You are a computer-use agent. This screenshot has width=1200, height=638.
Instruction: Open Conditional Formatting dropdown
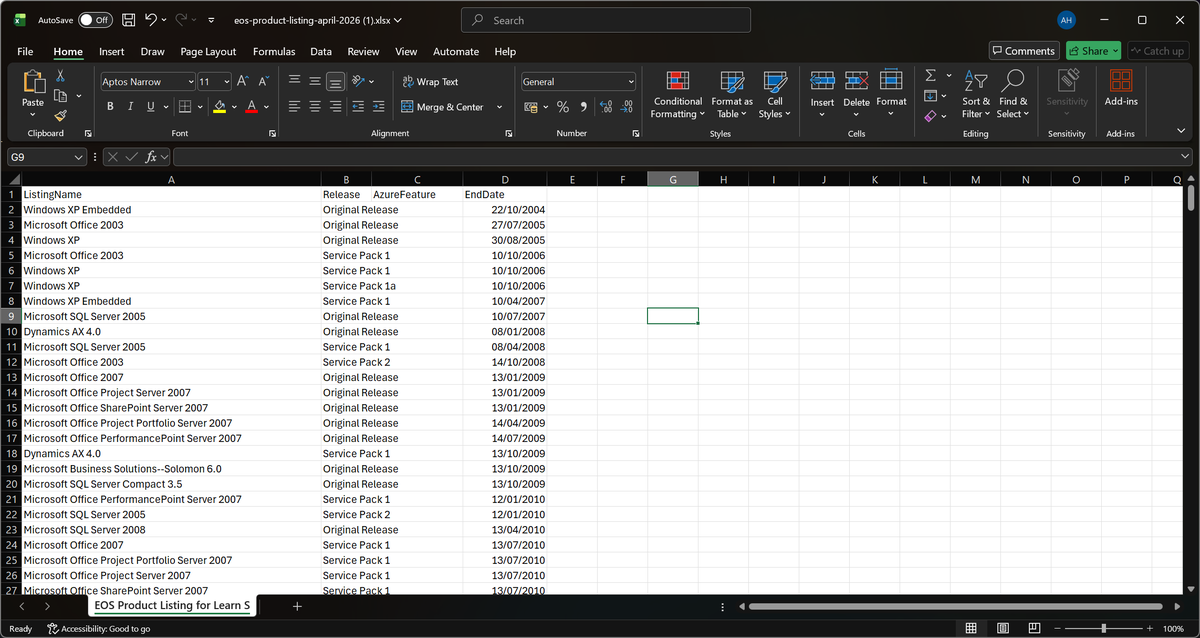678,94
